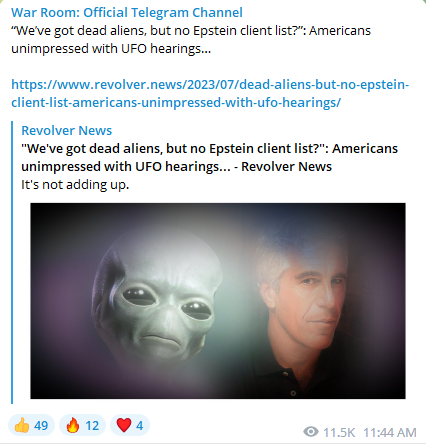Click the post text about UFO hearings

[191, 40]
